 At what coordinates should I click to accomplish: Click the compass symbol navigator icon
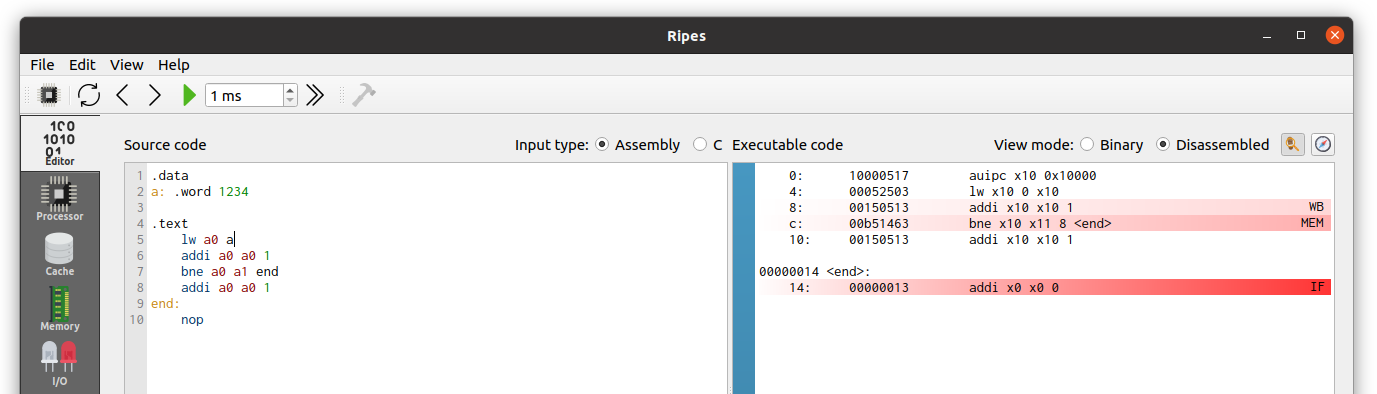tap(1324, 144)
